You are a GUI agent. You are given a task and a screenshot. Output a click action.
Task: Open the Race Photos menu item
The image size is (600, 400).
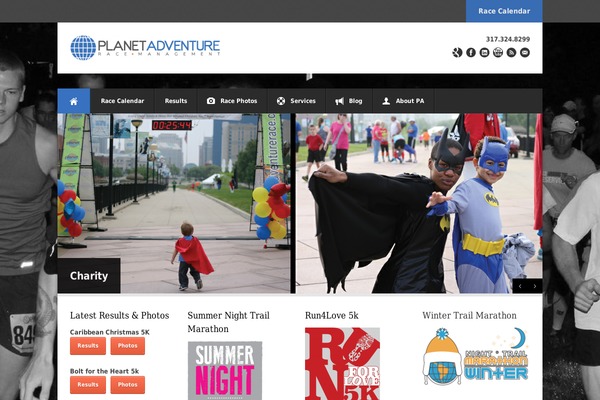point(232,101)
